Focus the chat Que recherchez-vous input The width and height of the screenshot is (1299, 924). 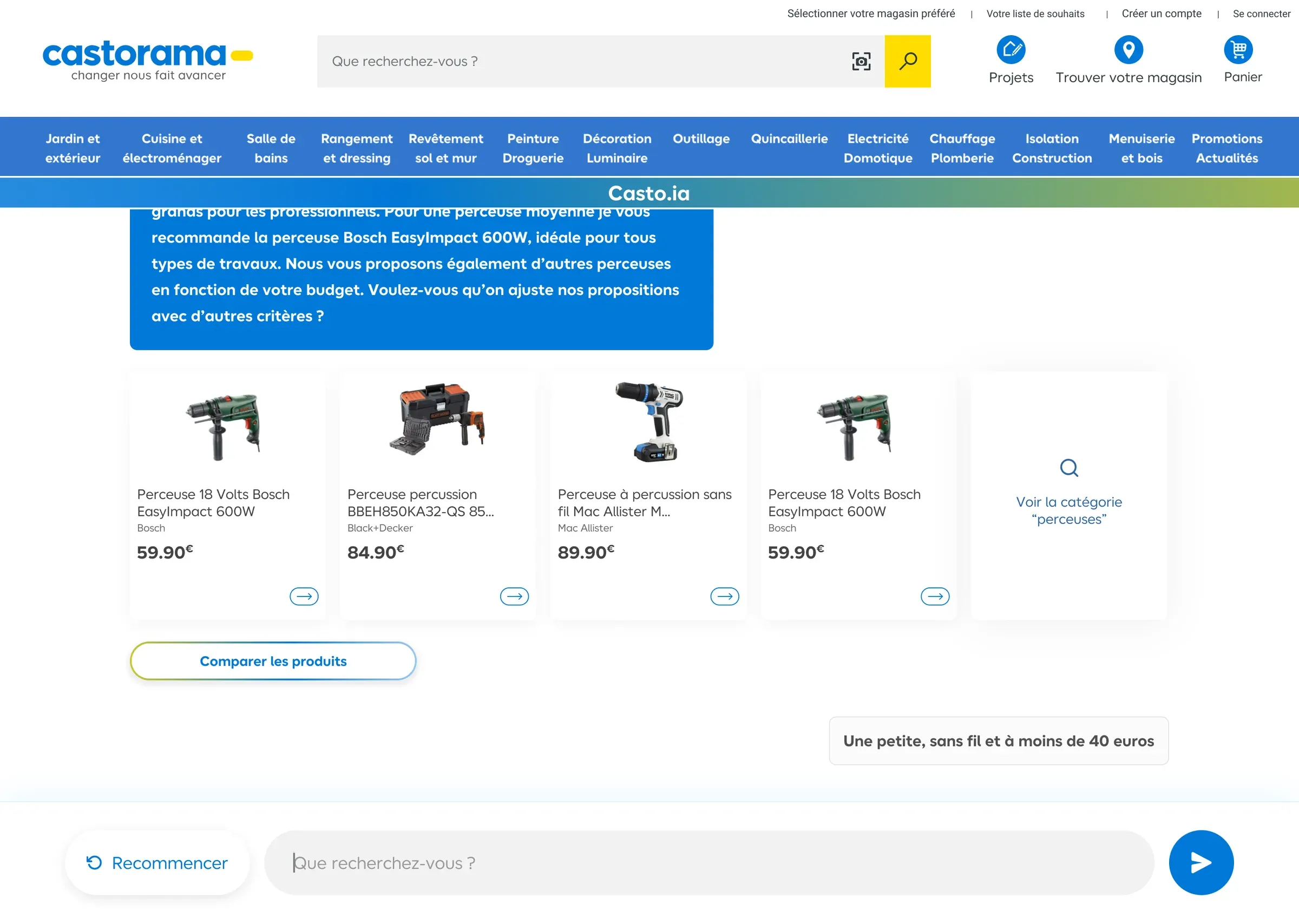pyautogui.click(x=709, y=862)
